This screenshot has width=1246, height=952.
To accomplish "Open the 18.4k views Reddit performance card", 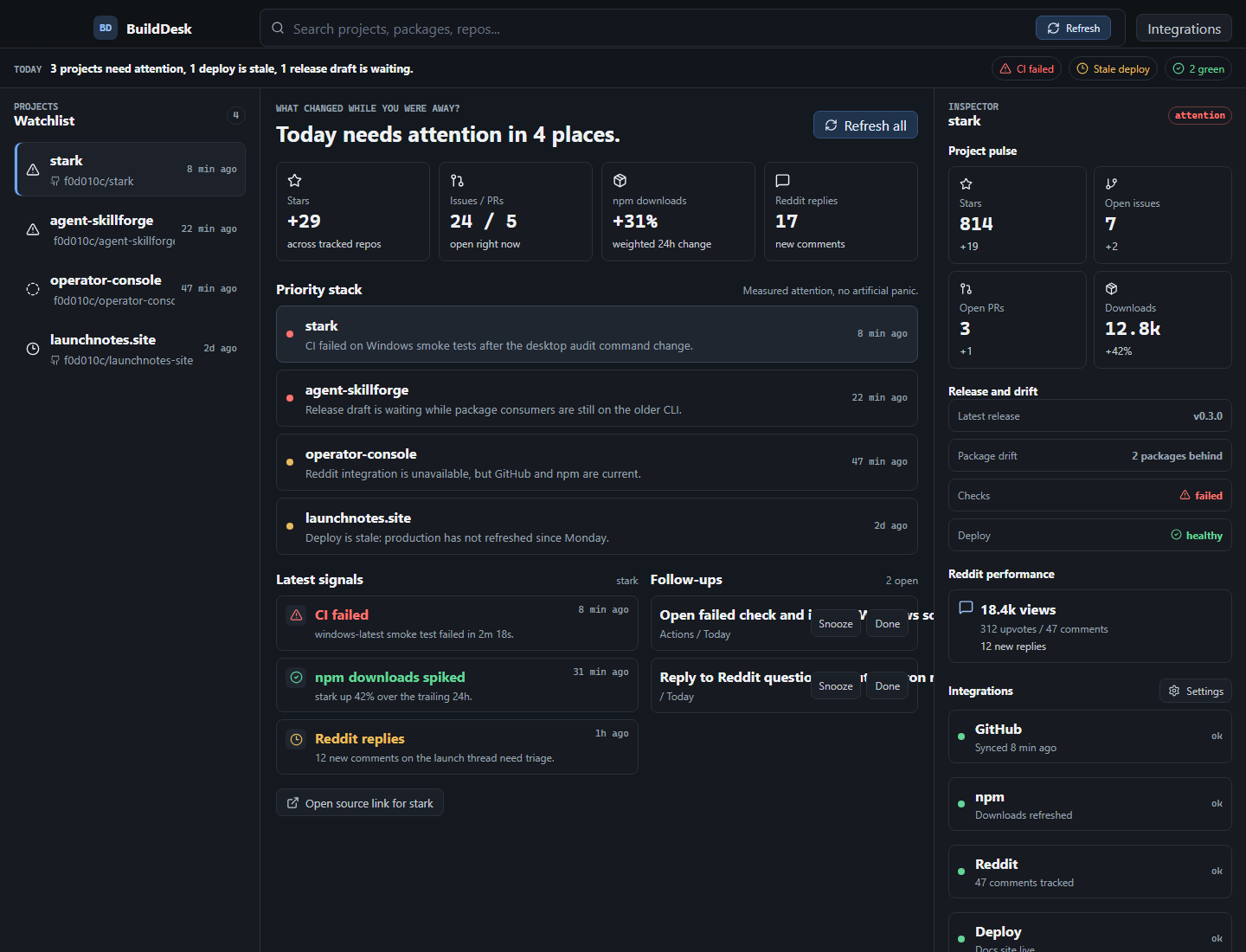I will (1090, 627).
